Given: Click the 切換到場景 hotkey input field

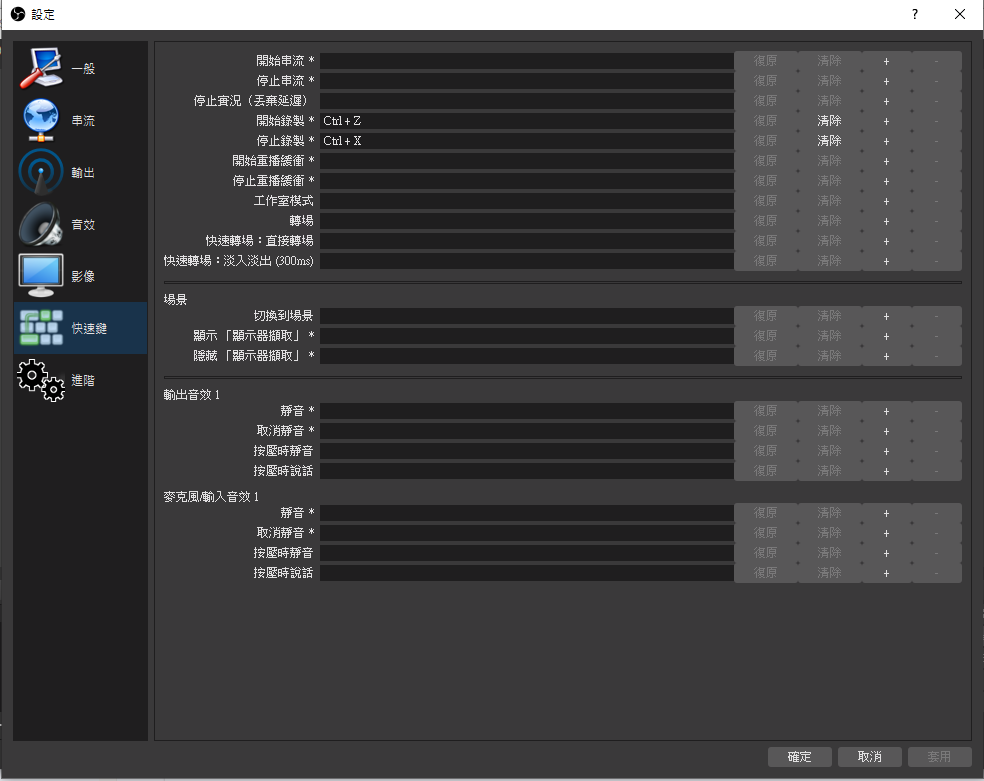Looking at the screenshot, I should tap(527, 316).
